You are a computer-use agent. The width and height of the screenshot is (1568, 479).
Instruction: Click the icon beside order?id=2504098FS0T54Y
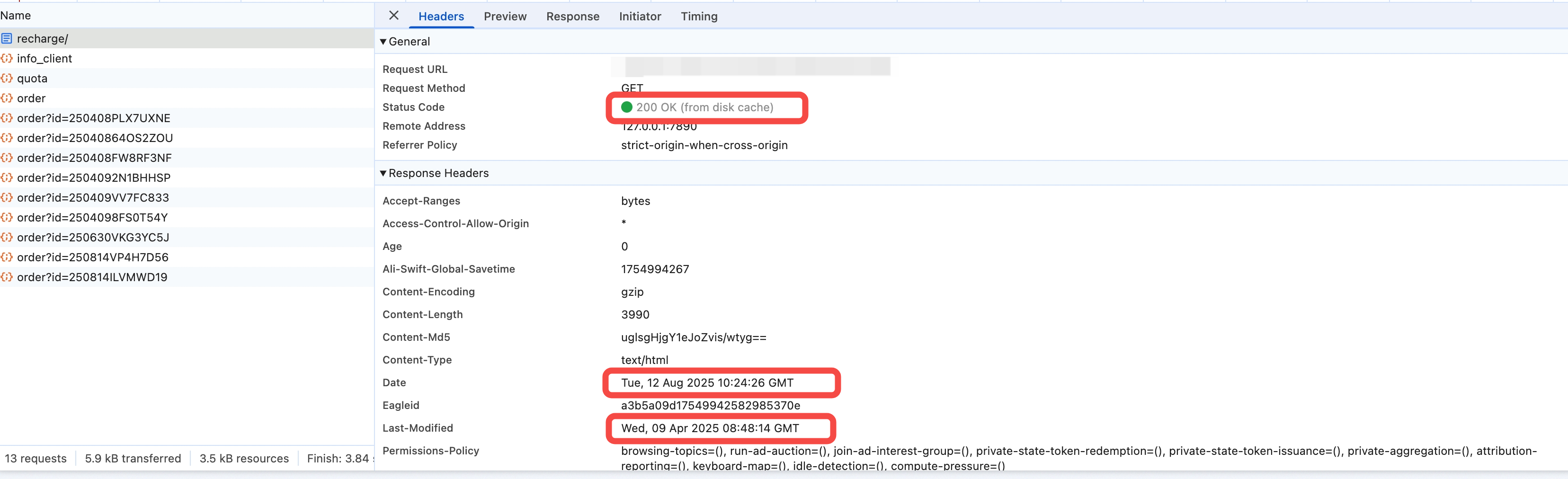7,217
